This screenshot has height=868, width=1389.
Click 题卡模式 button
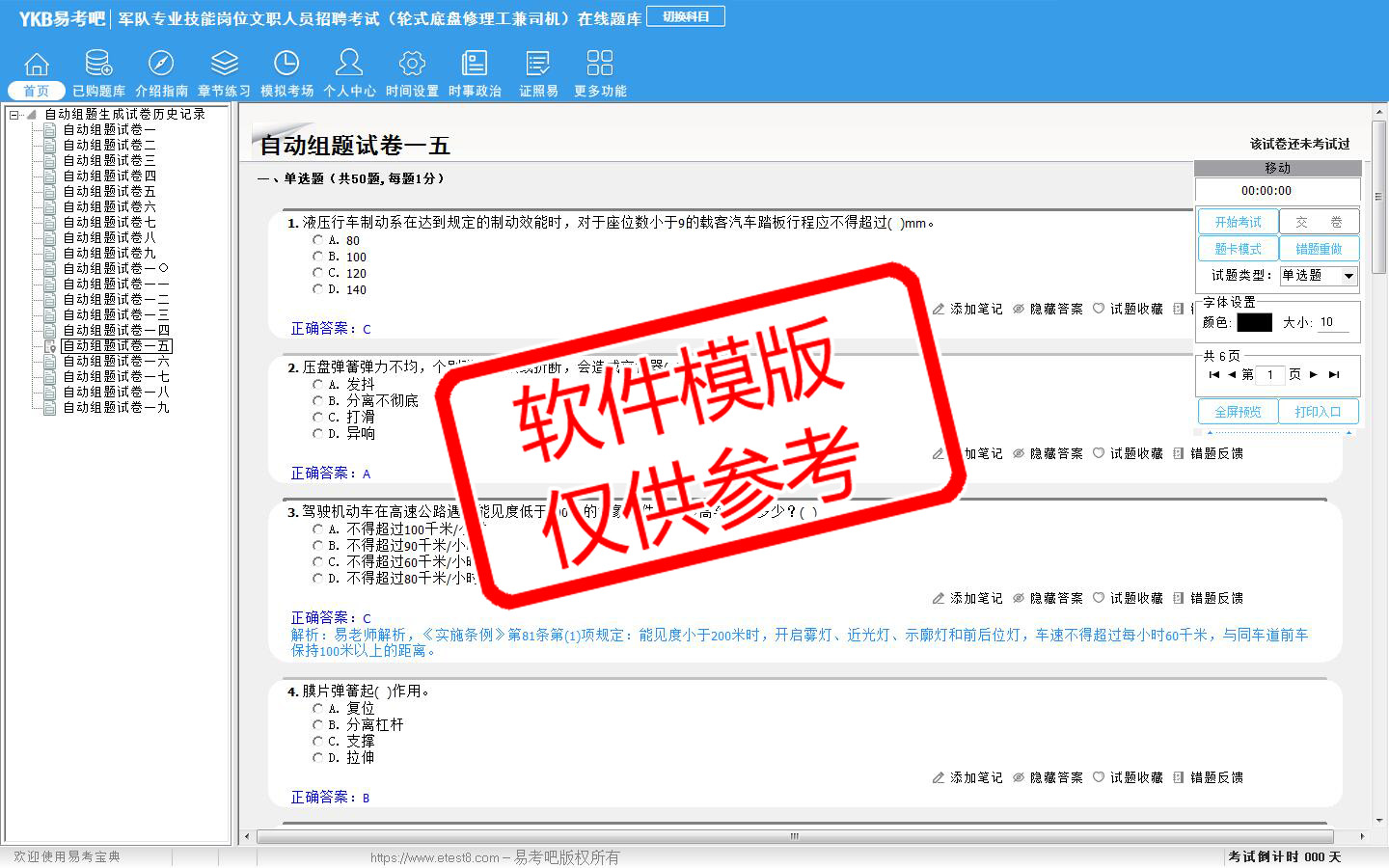1239,249
